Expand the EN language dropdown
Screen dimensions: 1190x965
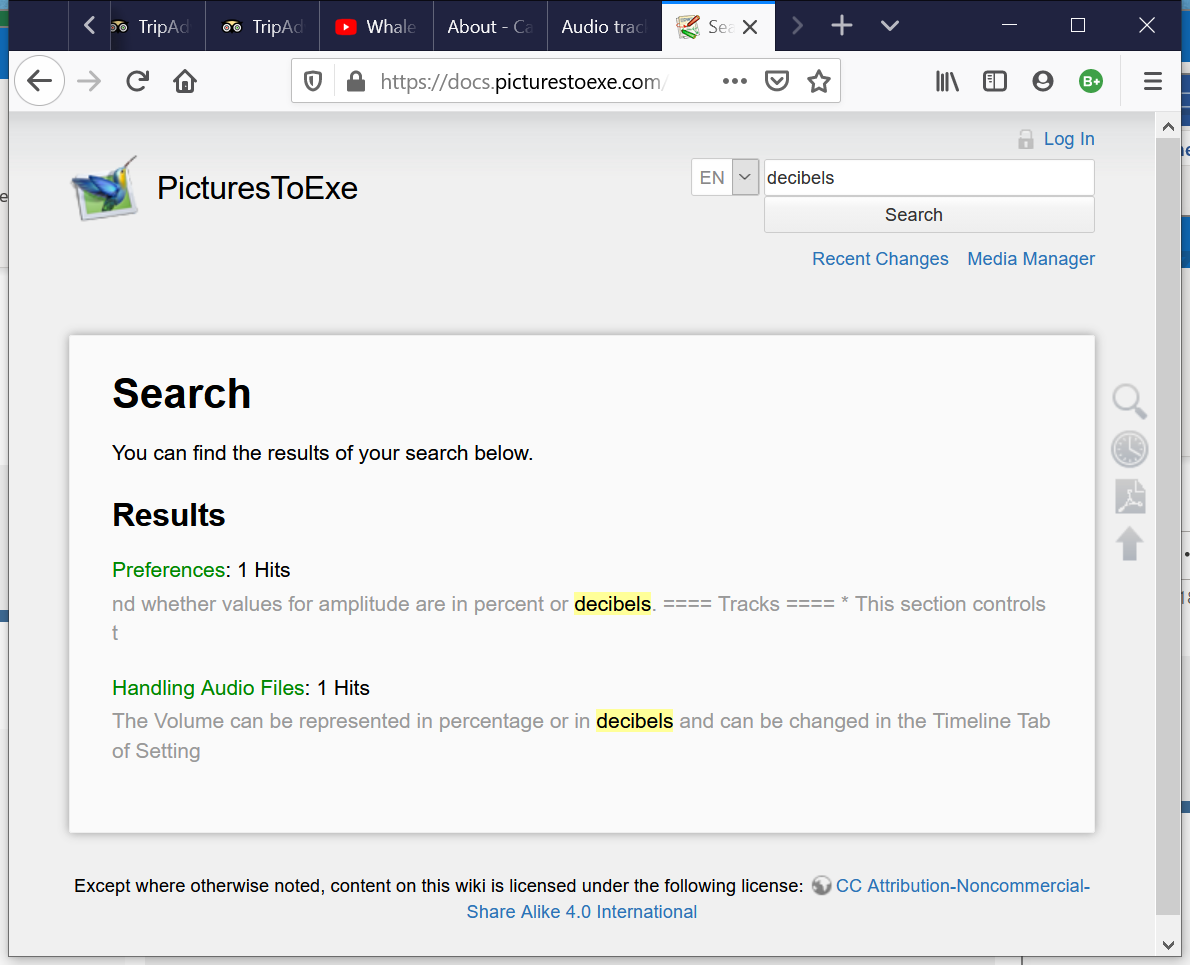pyautogui.click(x=745, y=178)
